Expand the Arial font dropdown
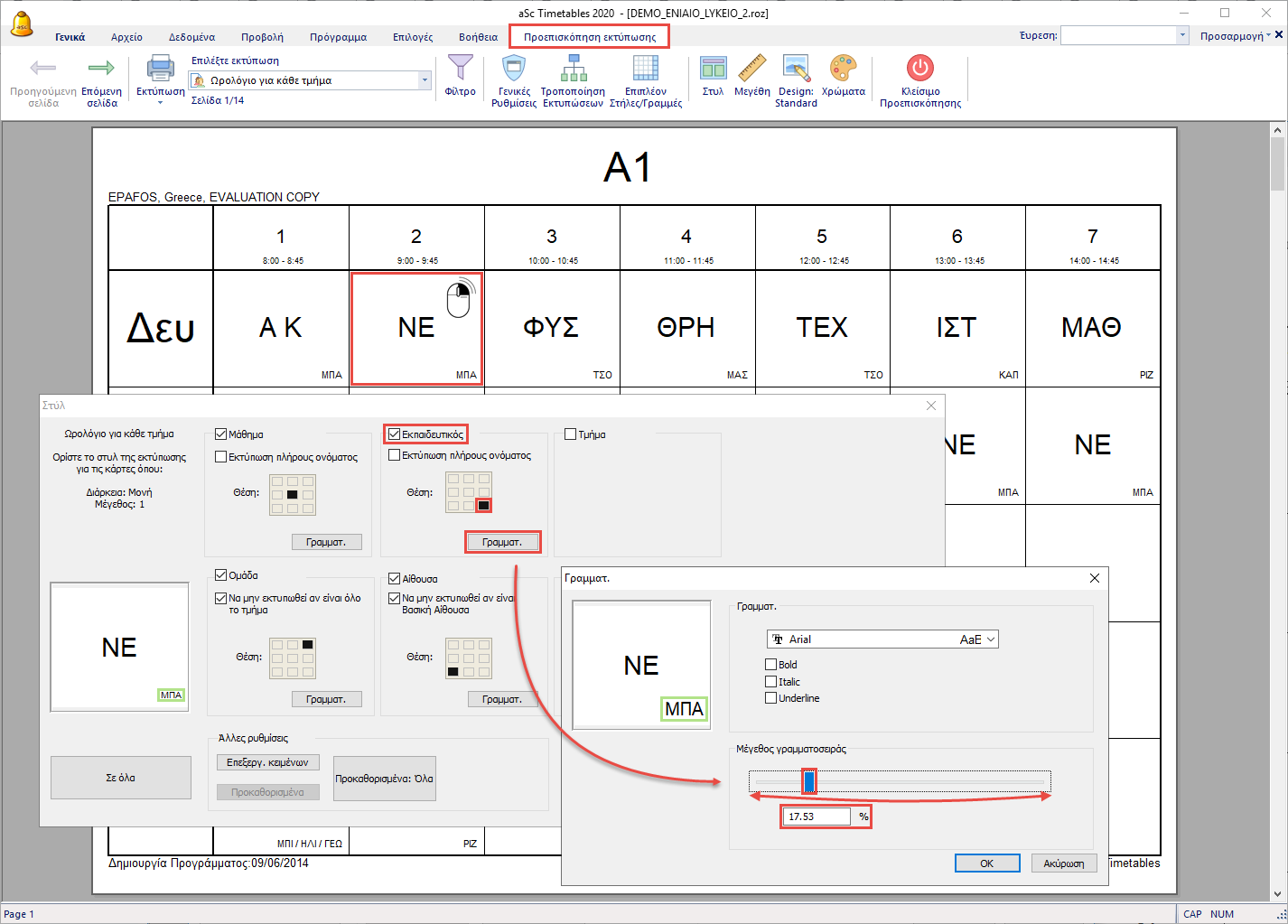 [x=990, y=639]
